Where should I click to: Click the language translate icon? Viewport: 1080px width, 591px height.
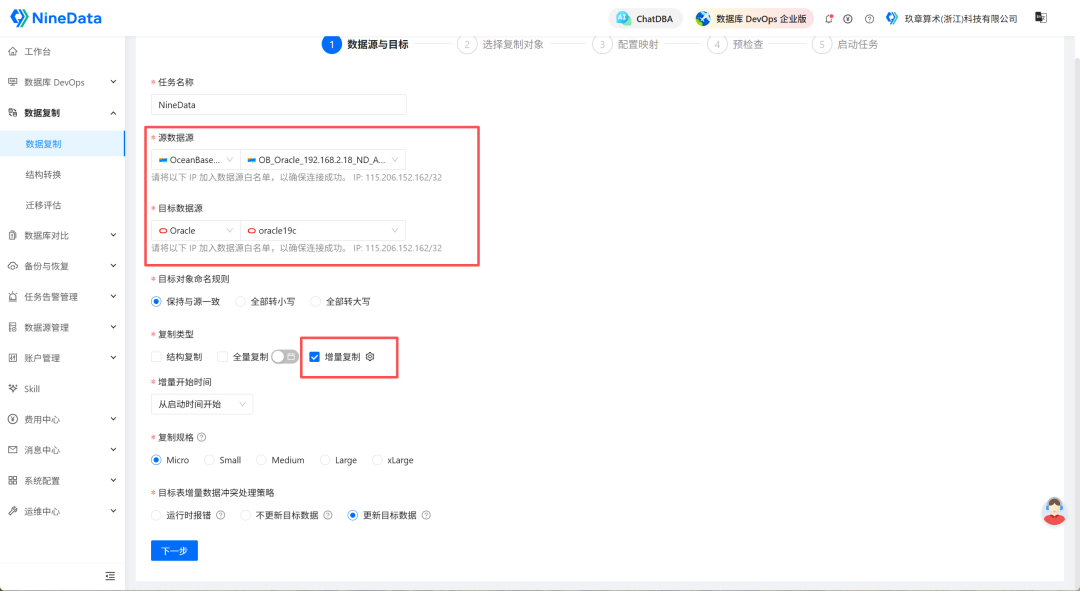tap(1041, 18)
